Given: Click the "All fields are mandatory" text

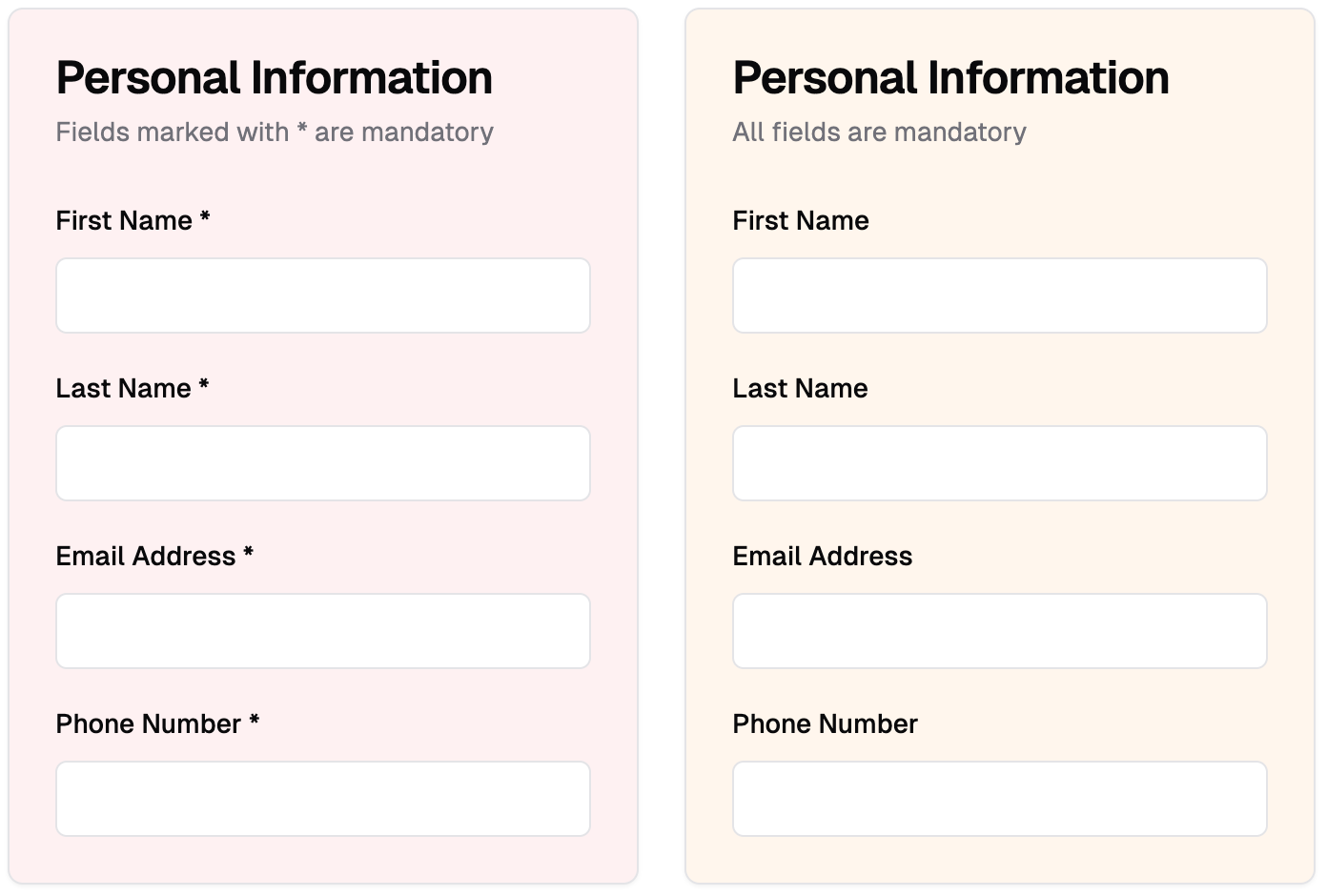Looking at the screenshot, I should pos(879,132).
